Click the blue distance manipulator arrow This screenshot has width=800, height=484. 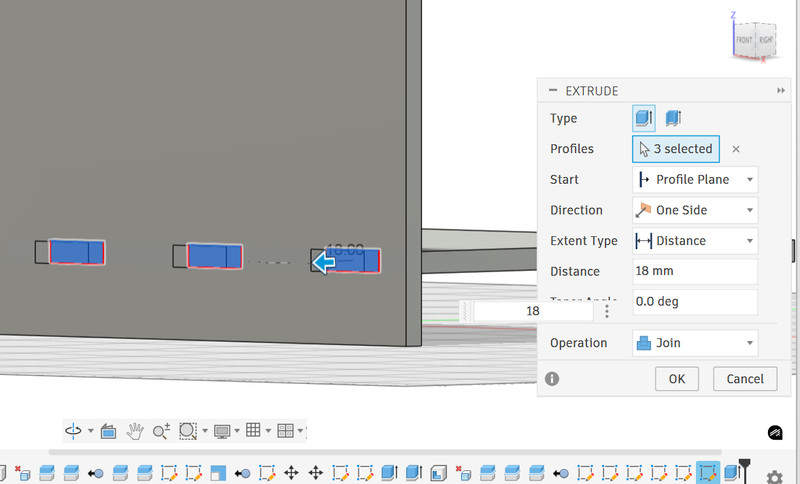323,263
